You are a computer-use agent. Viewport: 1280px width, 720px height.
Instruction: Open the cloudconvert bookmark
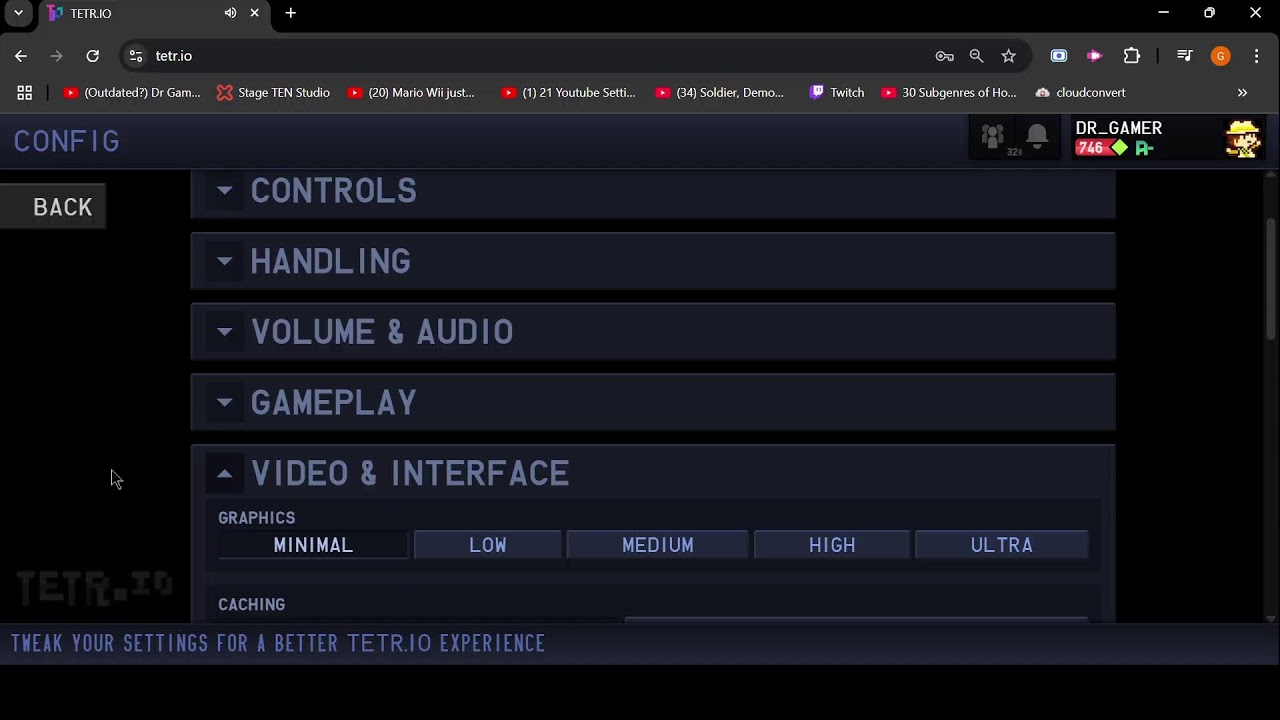click(1080, 93)
